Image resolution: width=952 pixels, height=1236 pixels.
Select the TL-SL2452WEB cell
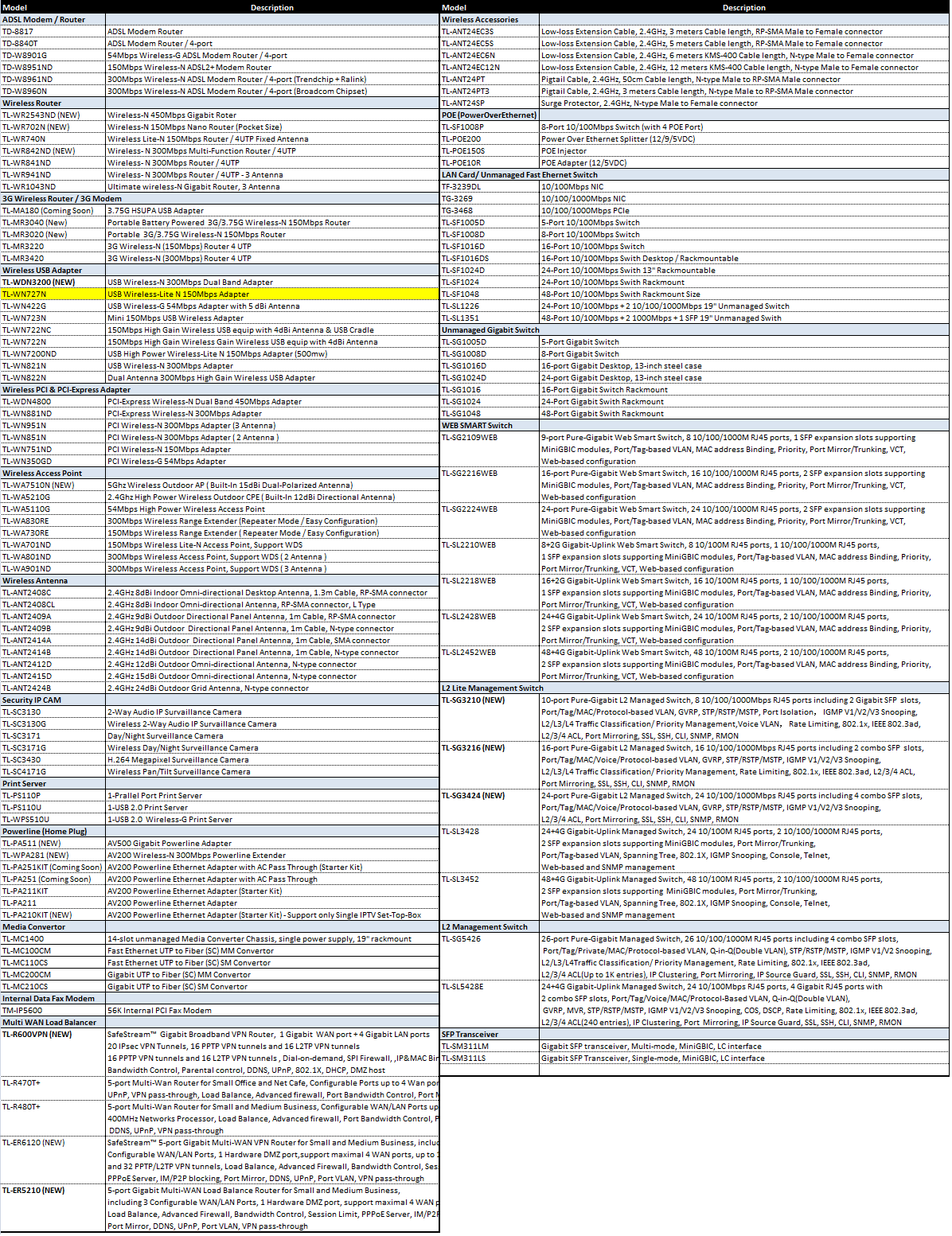[x=490, y=665]
